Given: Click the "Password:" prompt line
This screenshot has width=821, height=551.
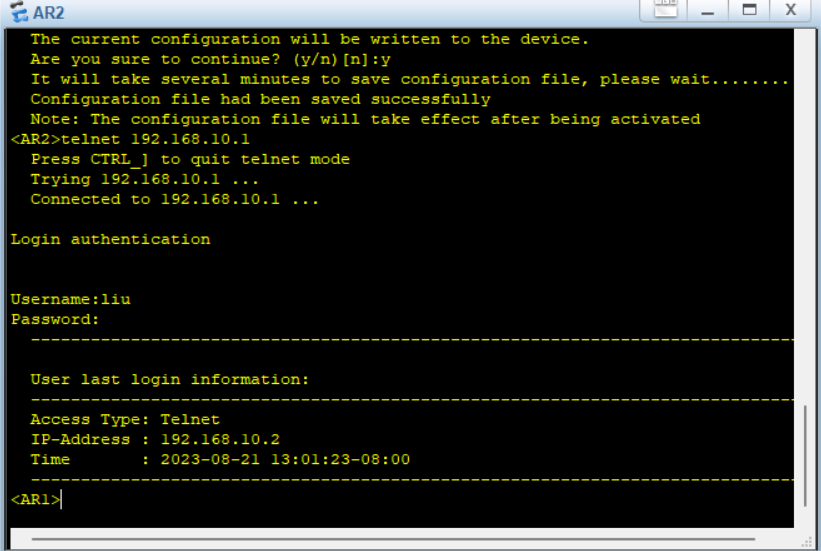Looking at the screenshot, I should point(55,319).
